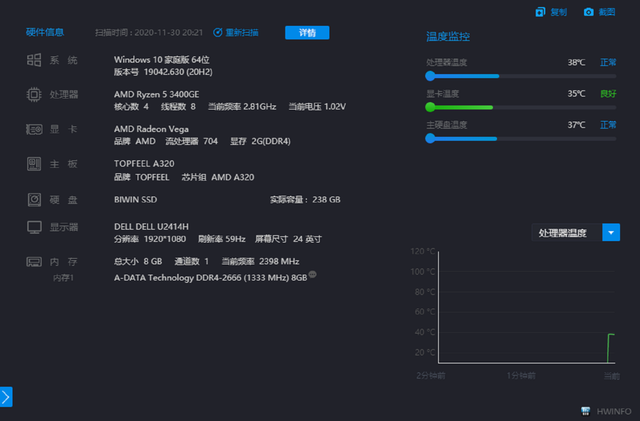Click the 截图 camera screenshot icon
This screenshot has height=421, width=640.
pyautogui.click(x=588, y=12)
